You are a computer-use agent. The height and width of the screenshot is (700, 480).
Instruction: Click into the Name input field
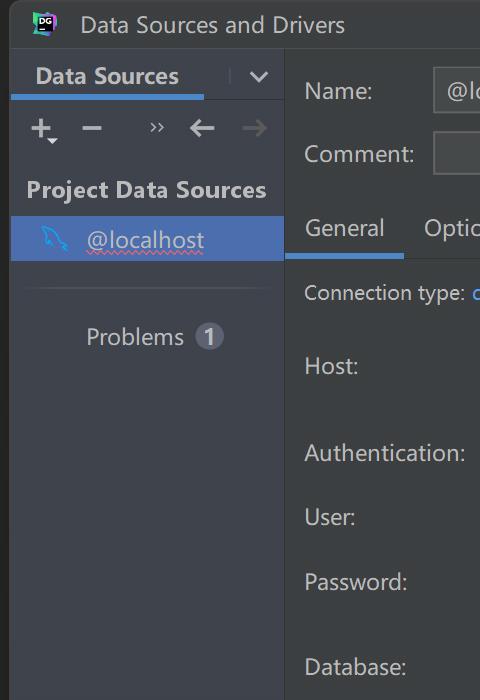[456, 90]
